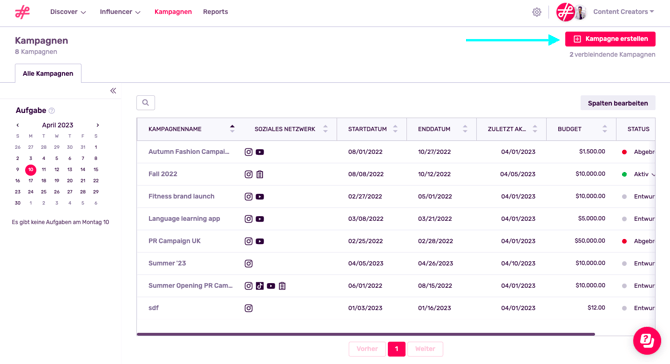Open the Autumn Fashion Campai... campaign link

pos(189,152)
